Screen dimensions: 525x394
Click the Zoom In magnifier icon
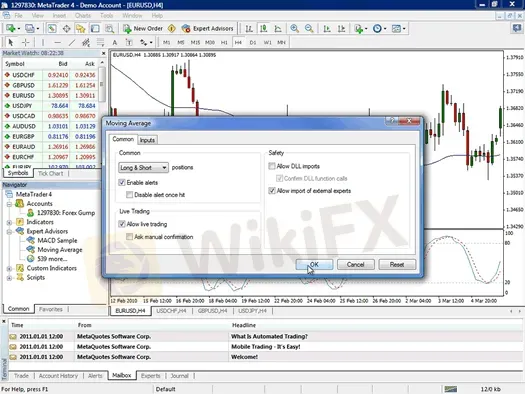click(294, 28)
